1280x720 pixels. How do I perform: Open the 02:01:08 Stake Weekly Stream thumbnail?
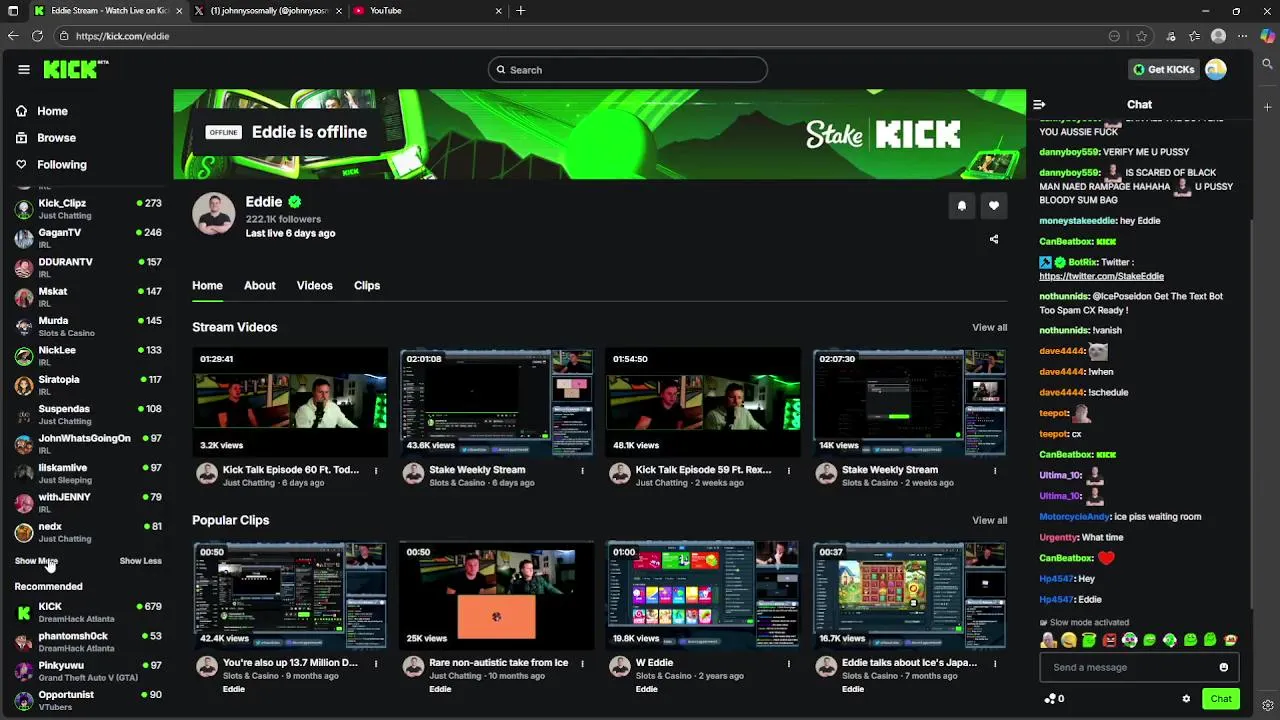click(497, 402)
